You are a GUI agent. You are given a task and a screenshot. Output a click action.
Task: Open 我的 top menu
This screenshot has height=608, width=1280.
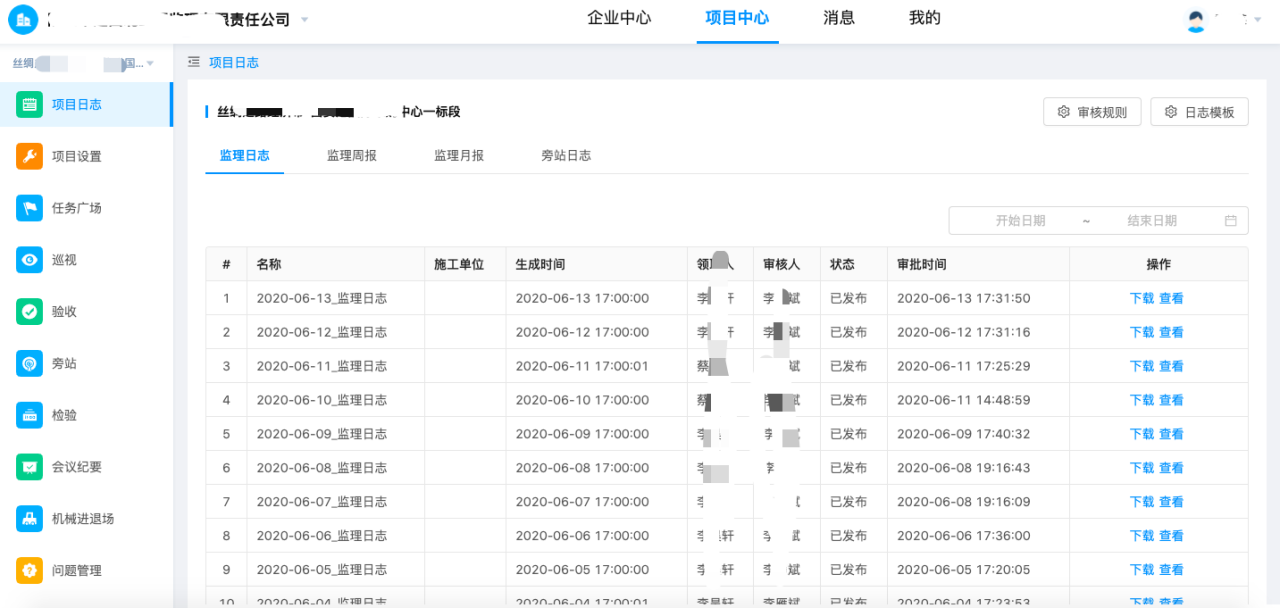[x=925, y=18]
